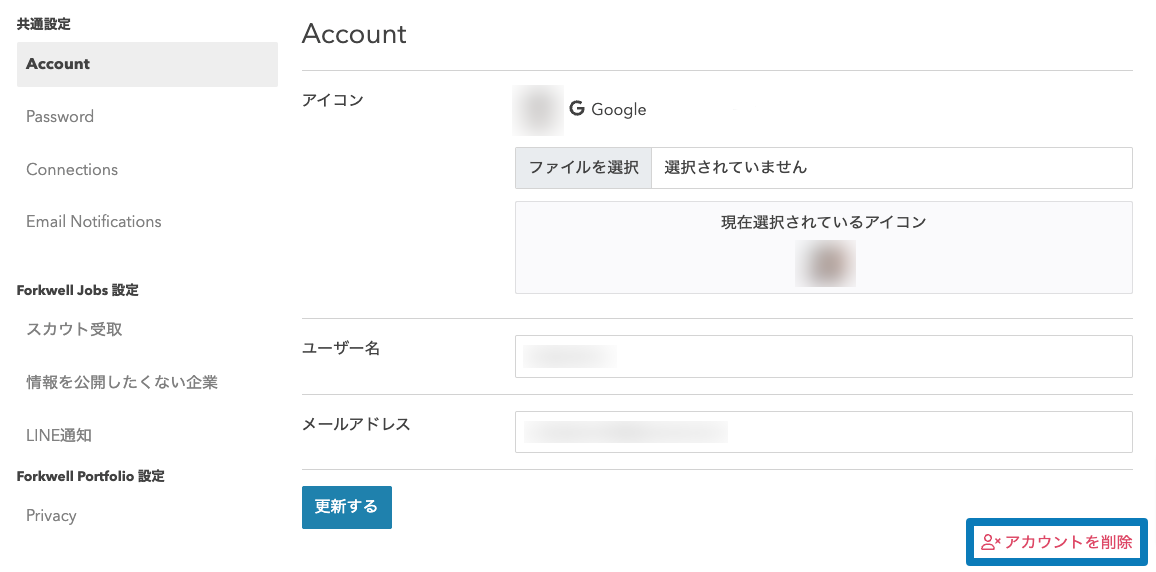
Task: Click the 現在選択されているアイコン panel
Action: click(824, 247)
